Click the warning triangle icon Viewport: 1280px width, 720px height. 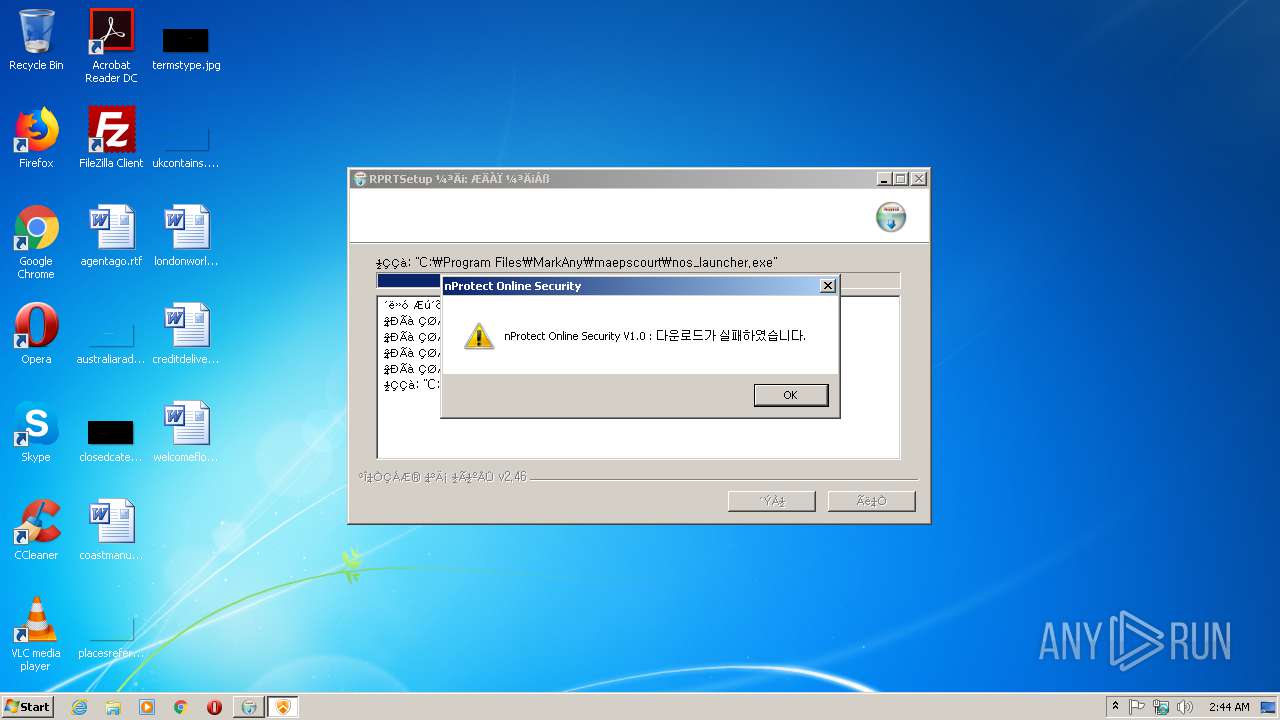(479, 336)
